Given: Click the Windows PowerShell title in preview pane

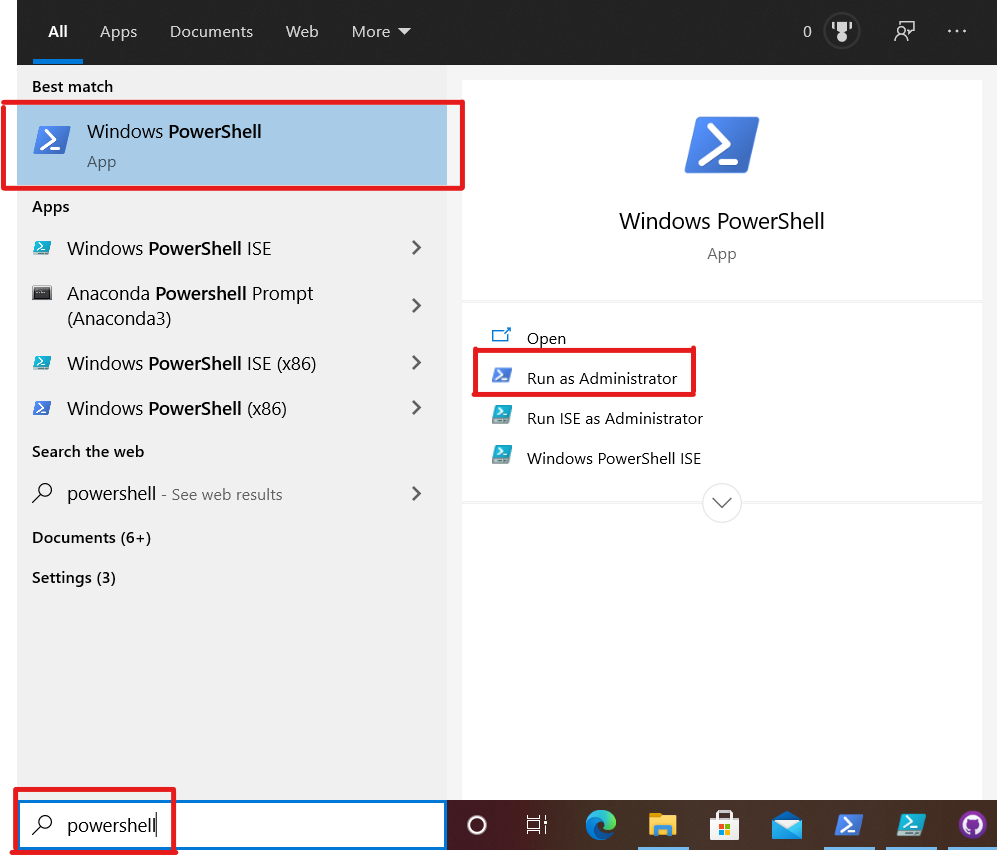Looking at the screenshot, I should pos(722,221).
